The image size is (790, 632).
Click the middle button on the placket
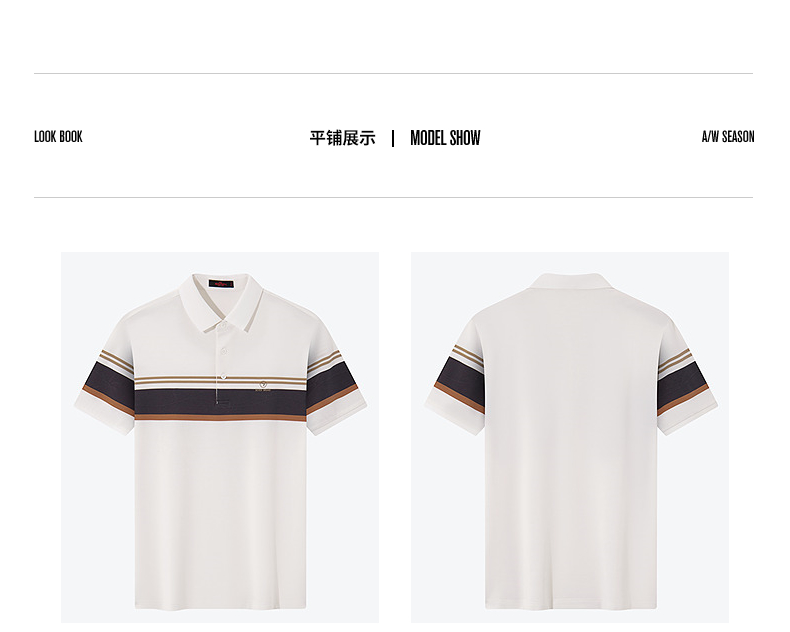click(x=224, y=351)
